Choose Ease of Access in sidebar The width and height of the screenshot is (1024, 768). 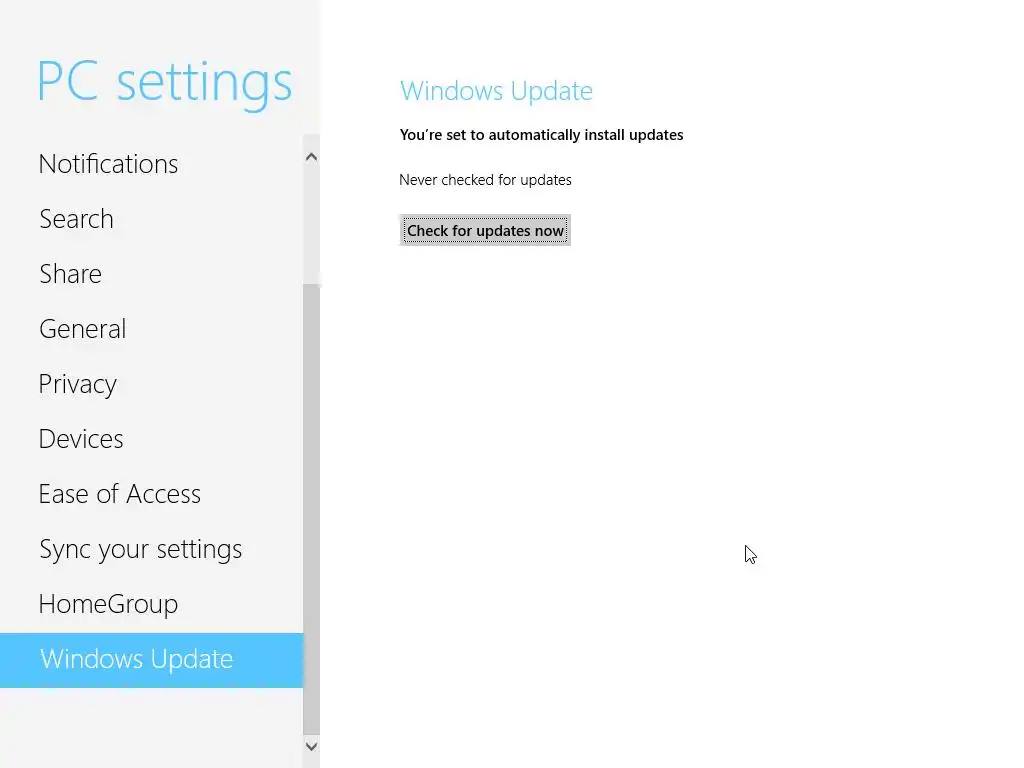click(x=152, y=494)
